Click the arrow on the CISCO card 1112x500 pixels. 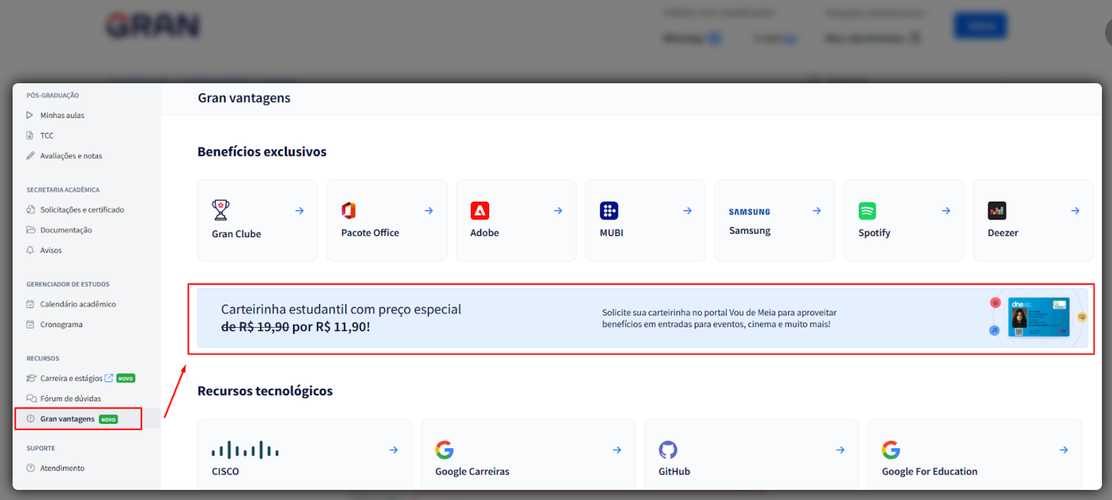[x=394, y=450]
